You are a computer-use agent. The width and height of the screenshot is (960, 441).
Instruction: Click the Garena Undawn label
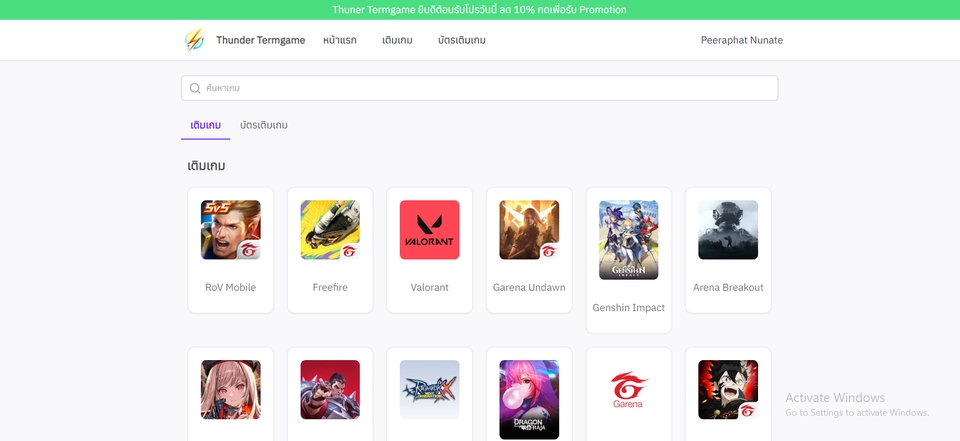click(529, 287)
